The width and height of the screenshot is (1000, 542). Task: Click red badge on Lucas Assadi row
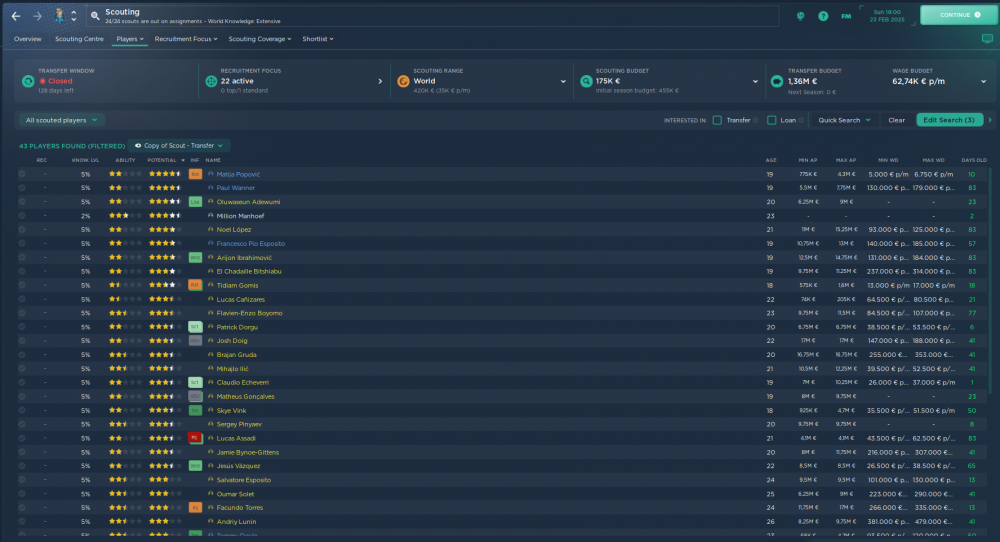(195, 438)
